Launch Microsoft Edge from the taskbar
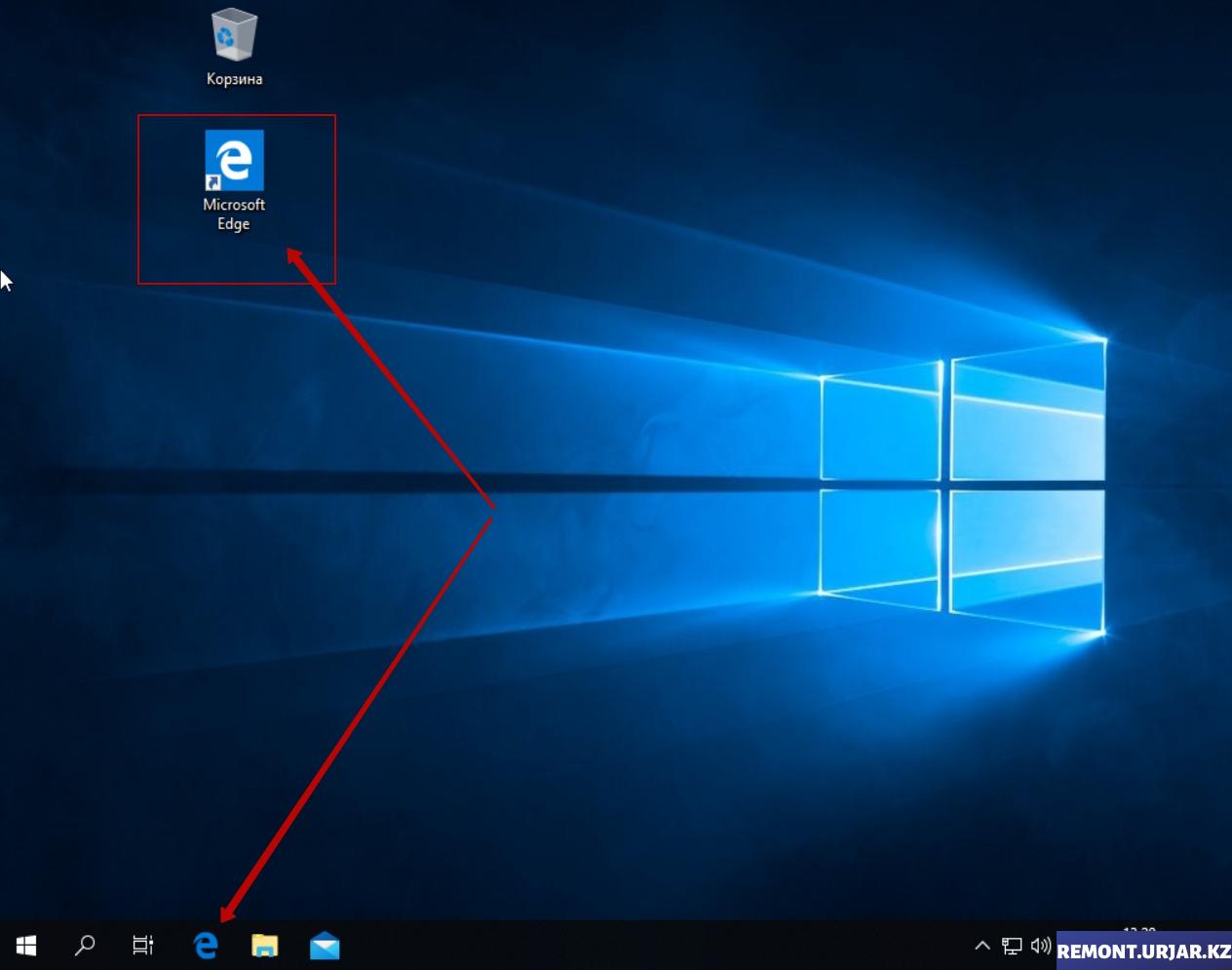This screenshot has height=970, width=1232. pyautogui.click(x=206, y=946)
